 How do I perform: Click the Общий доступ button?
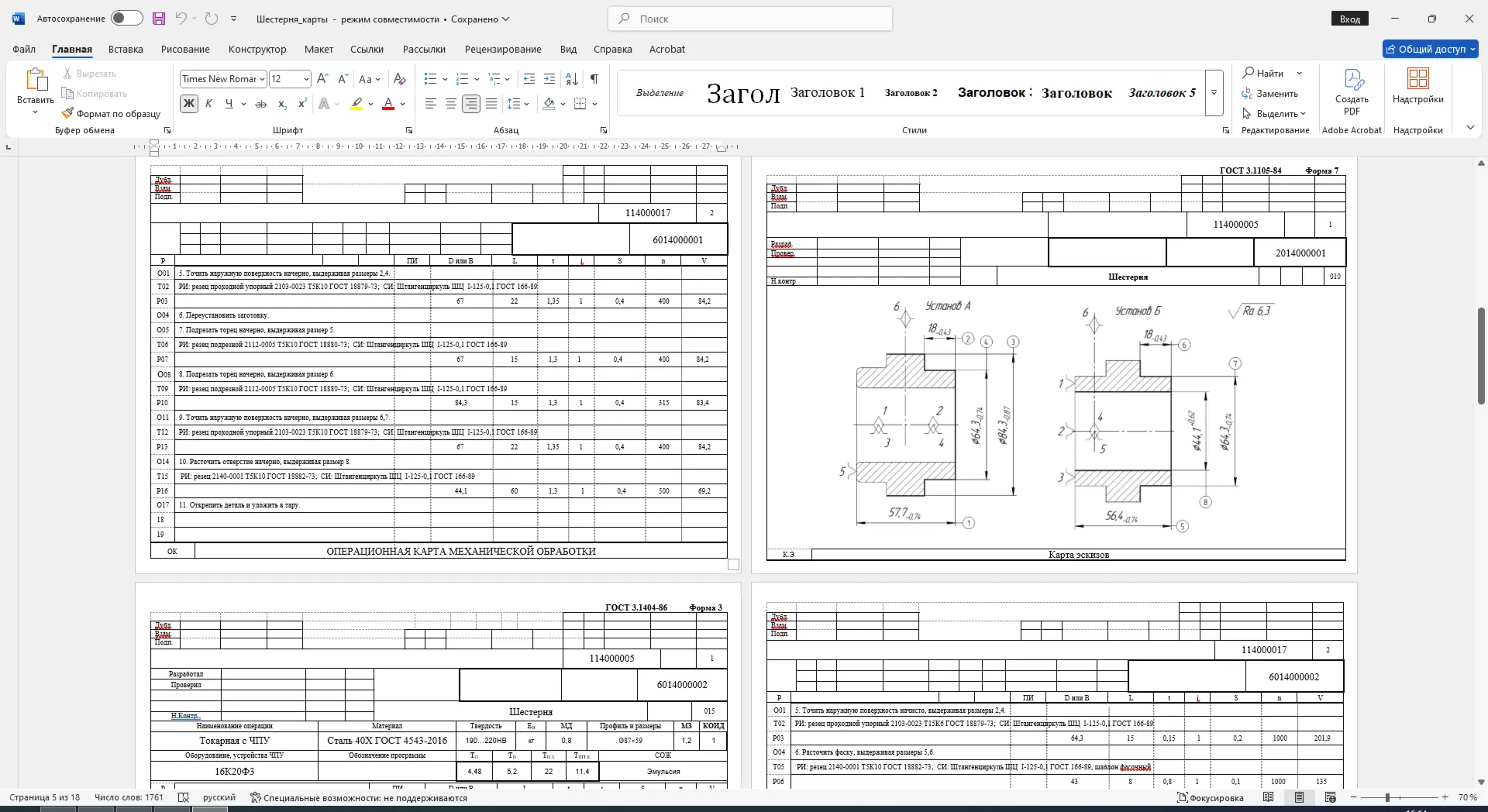1431,49
